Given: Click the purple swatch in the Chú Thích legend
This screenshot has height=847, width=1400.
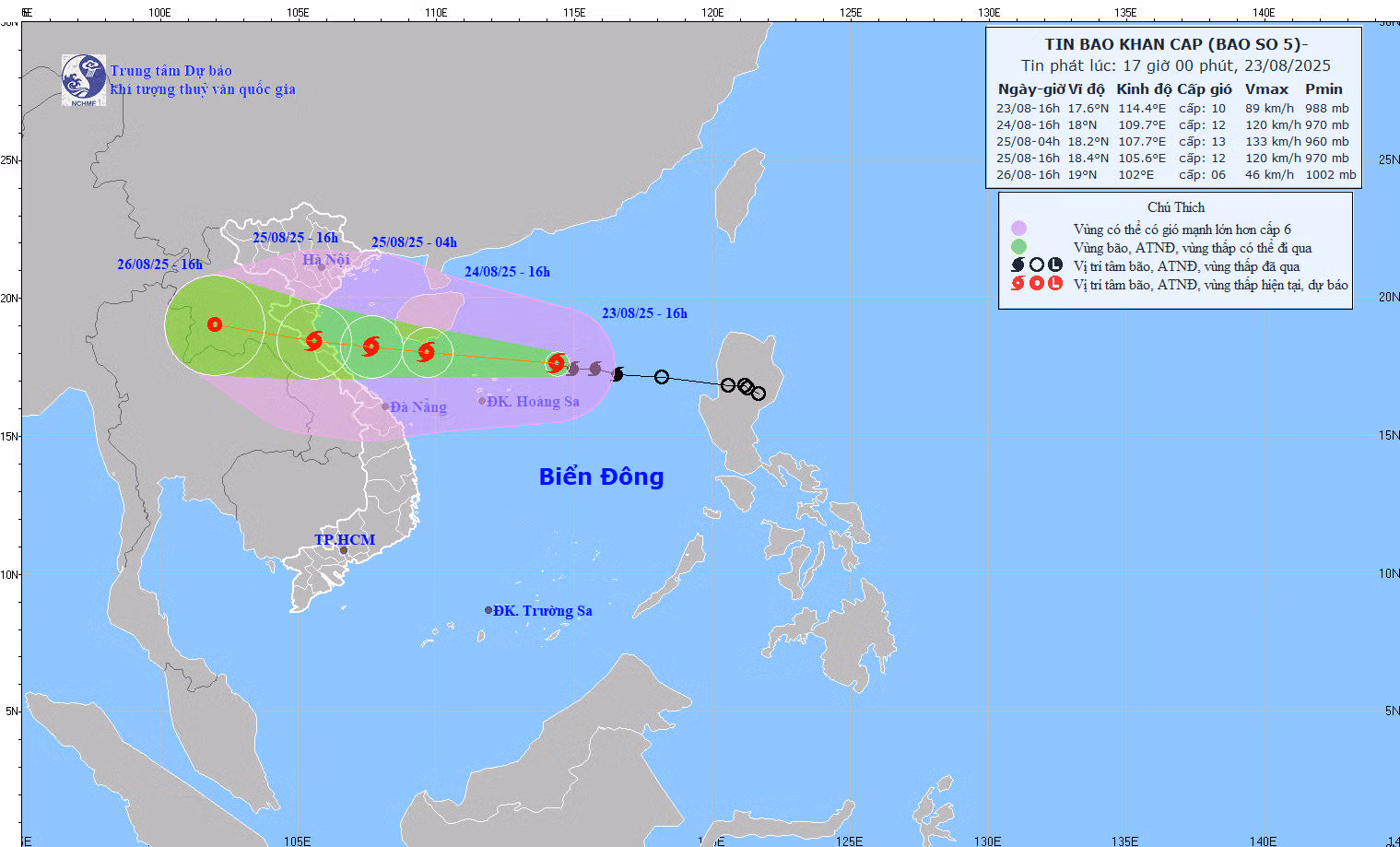Looking at the screenshot, I should (1018, 229).
